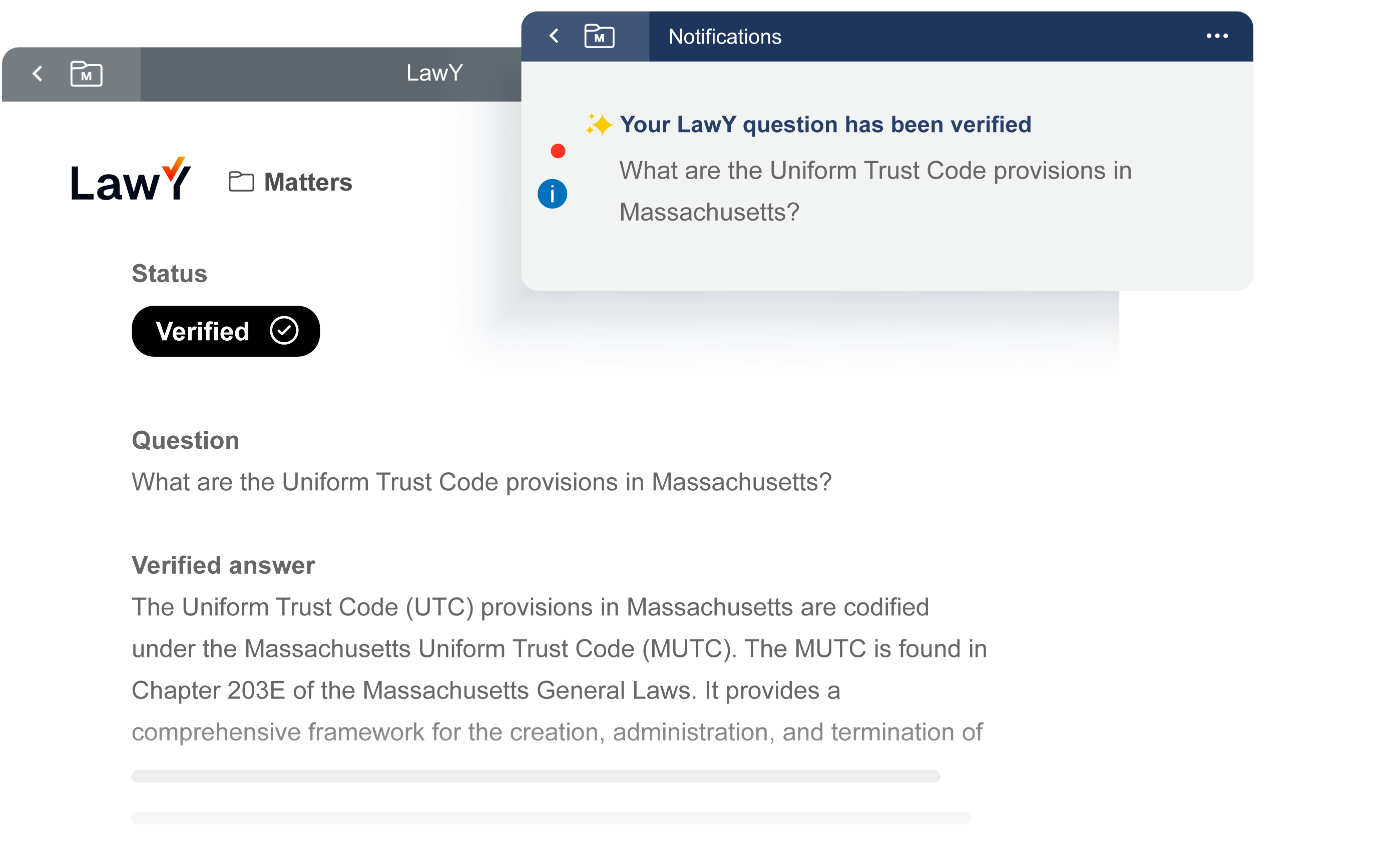Click the LawY logo
This screenshot has width=1393, height=868.
tap(130, 180)
